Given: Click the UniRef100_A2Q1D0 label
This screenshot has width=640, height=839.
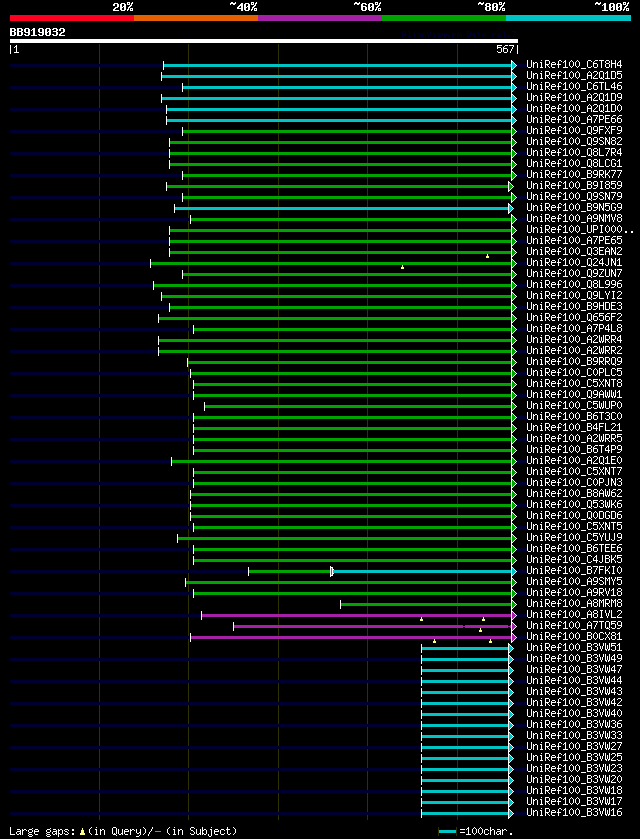Looking at the screenshot, I should (x=574, y=109).
